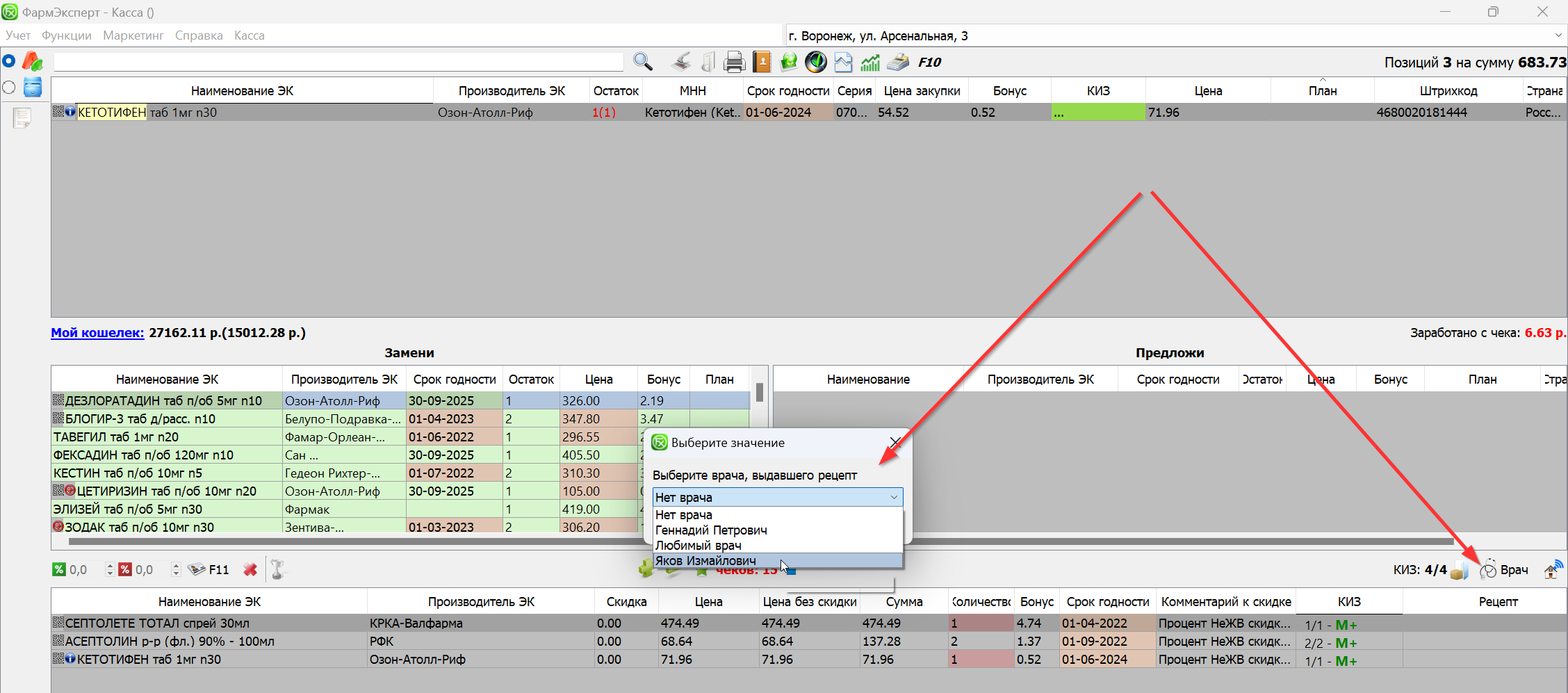Open the Маркетинг menu

point(133,35)
